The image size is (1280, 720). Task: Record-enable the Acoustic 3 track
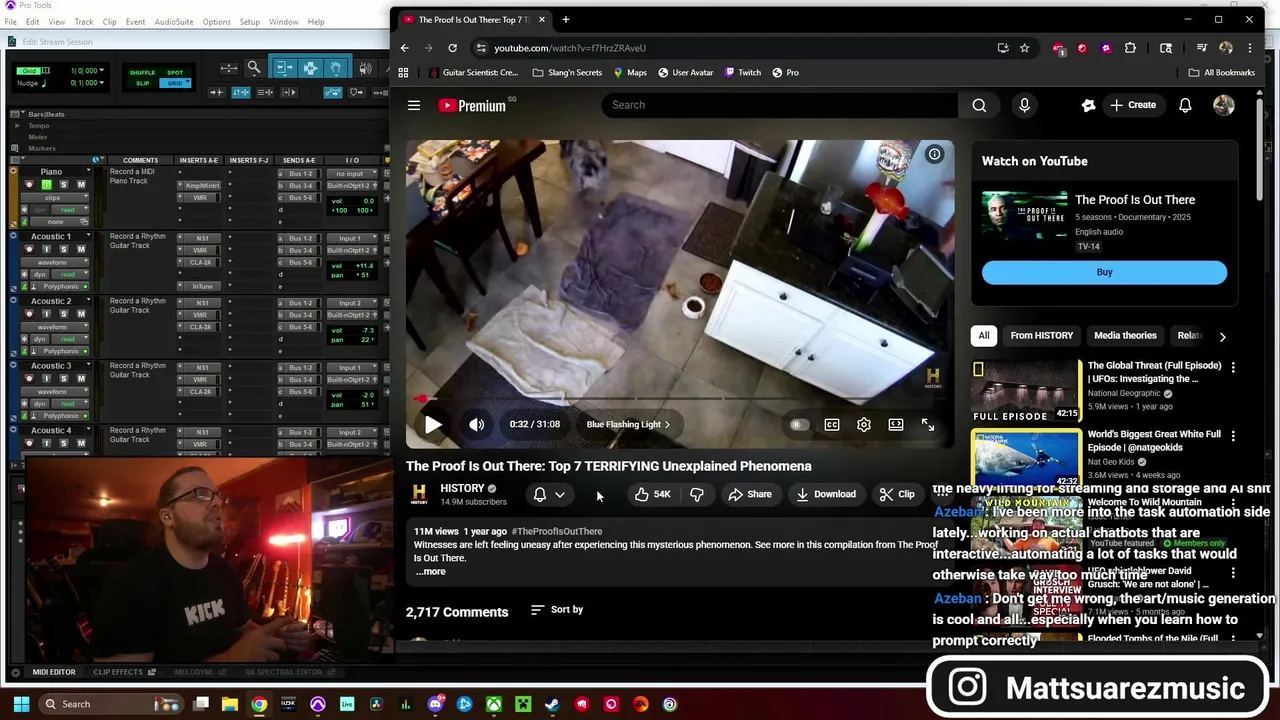coord(29,379)
